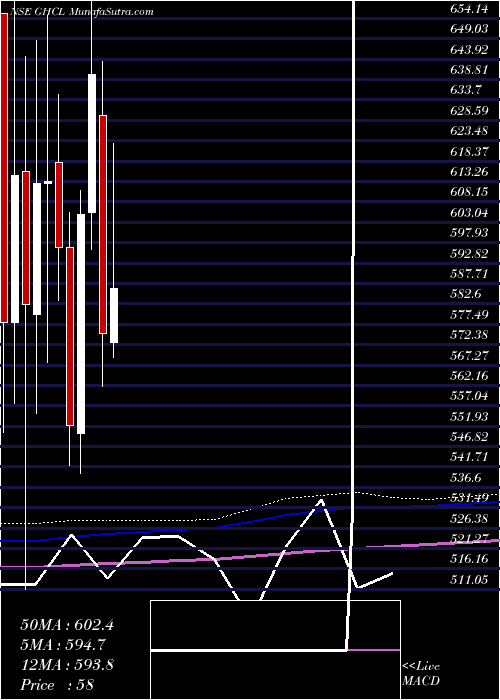Viewport: 500px width, 700px height.
Task: Click the 536.6 price axis label
Action: (x=467, y=479)
